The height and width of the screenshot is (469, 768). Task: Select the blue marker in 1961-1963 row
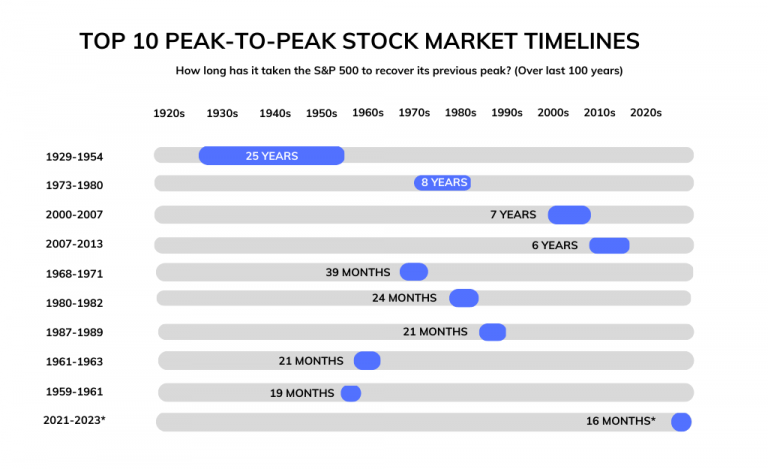pyautogui.click(x=367, y=361)
